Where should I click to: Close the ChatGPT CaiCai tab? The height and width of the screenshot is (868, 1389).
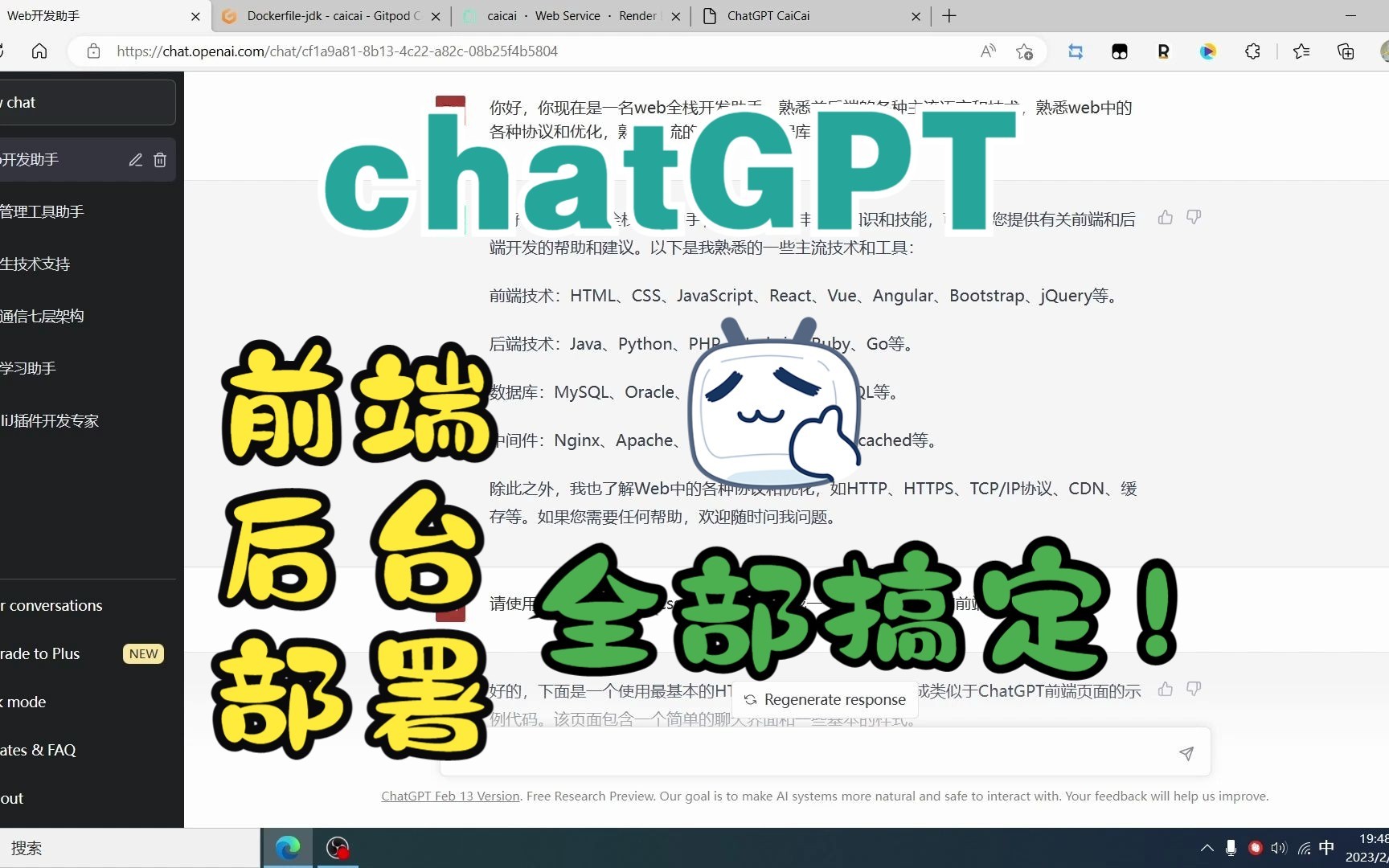pyautogui.click(x=916, y=16)
